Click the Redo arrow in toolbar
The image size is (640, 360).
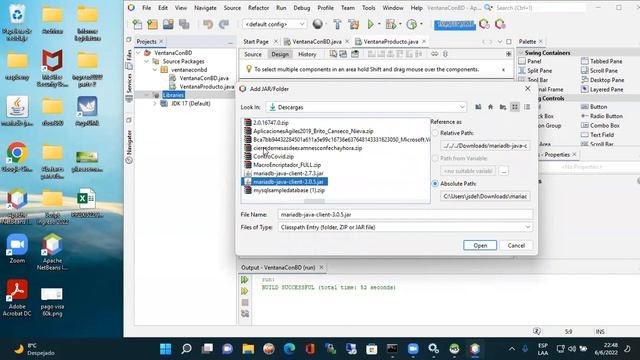(x=224, y=24)
